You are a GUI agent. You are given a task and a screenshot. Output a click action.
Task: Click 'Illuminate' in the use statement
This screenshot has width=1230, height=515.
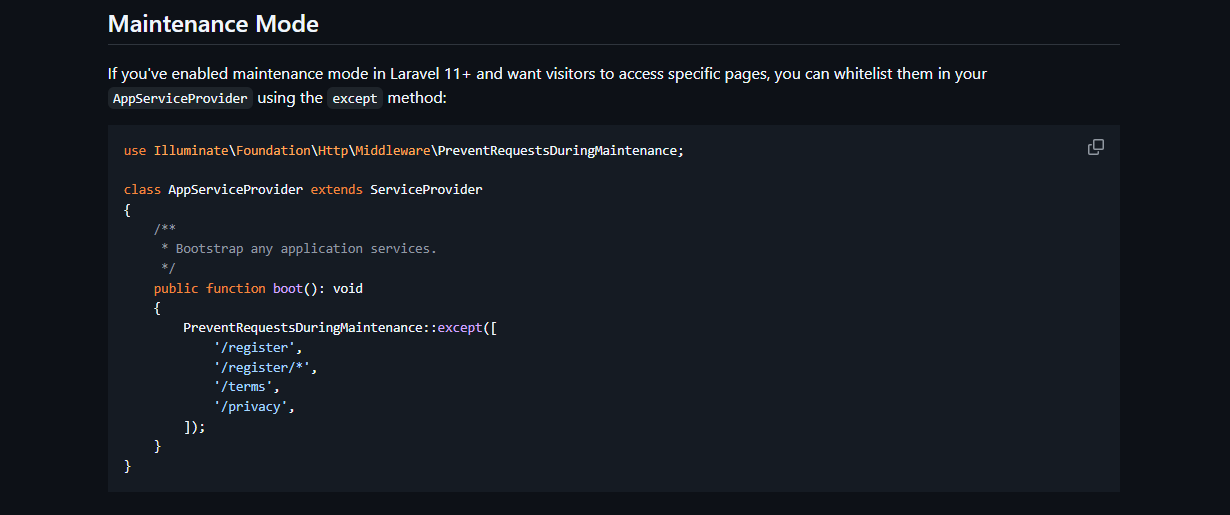coord(191,150)
